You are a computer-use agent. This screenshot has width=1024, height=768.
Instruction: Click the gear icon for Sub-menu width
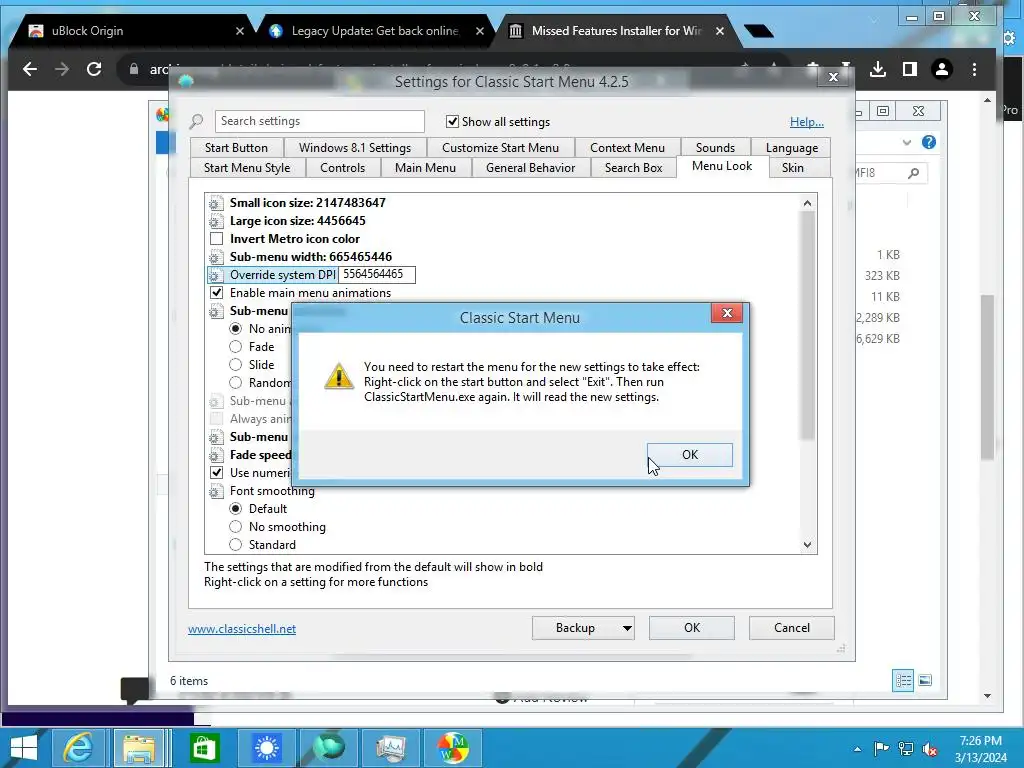click(216, 257)
